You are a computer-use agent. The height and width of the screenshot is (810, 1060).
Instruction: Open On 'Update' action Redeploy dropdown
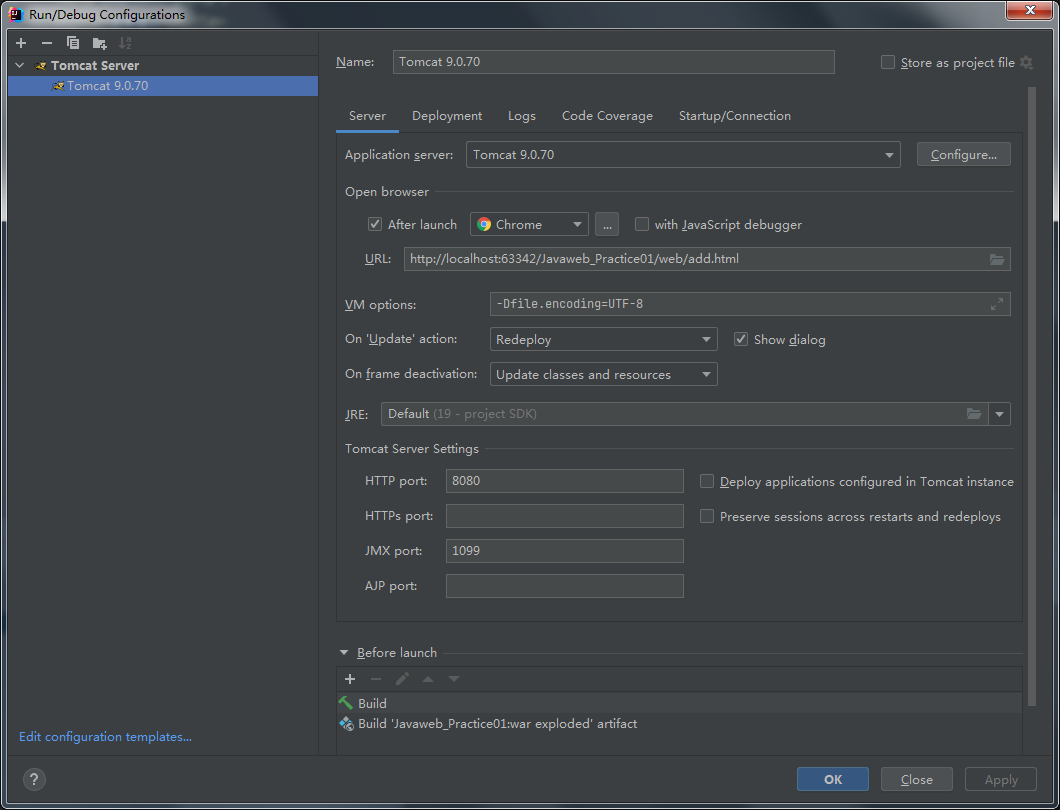tap(603, 339)
